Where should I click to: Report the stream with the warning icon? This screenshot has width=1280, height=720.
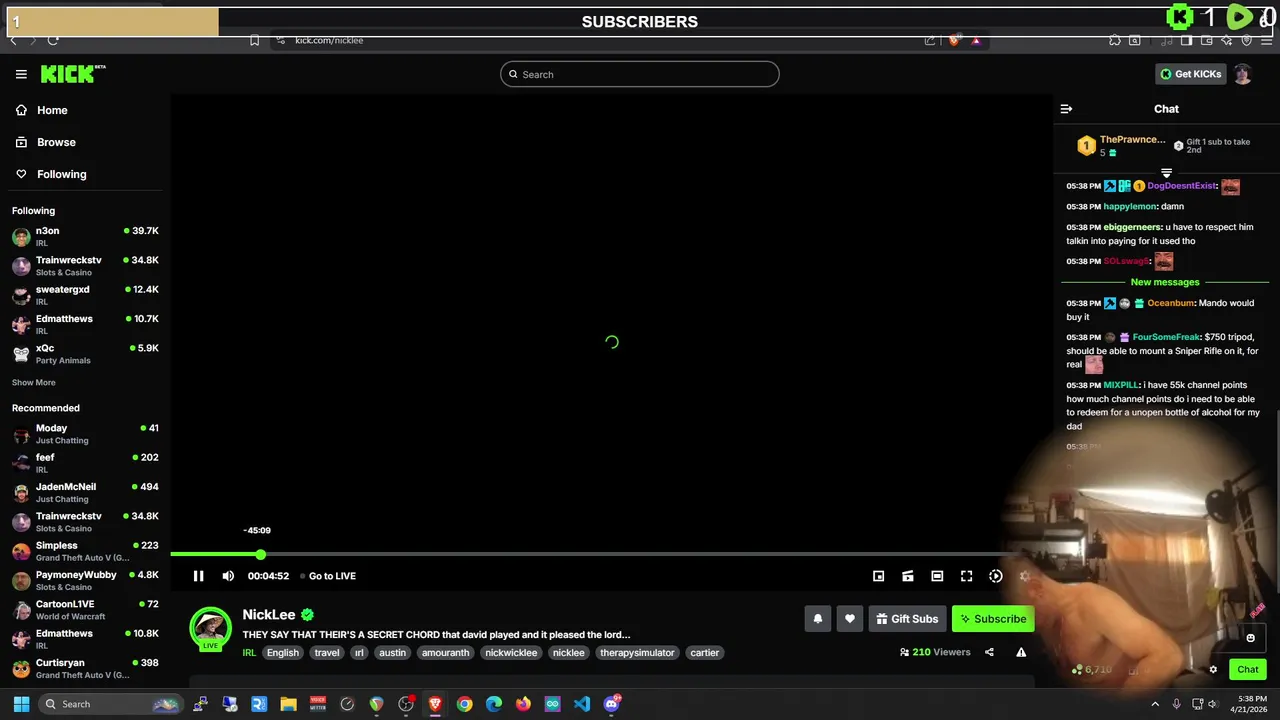pos(1021,652)
